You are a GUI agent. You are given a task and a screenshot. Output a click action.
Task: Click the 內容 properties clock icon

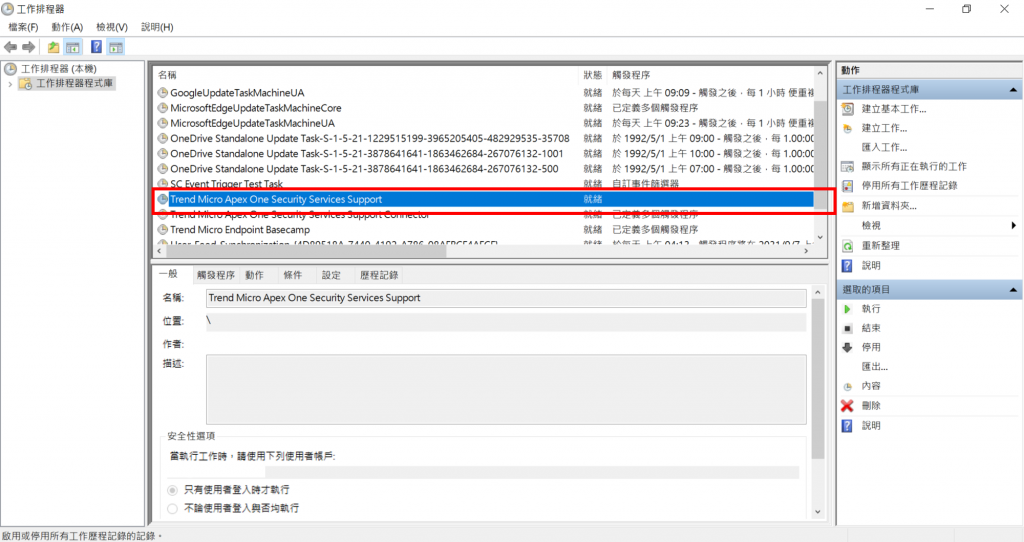[x=848, y=387]
